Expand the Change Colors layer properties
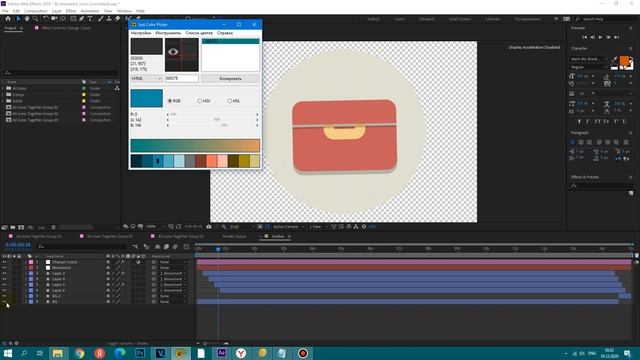The image size is (640, 360). pos(25,262)
